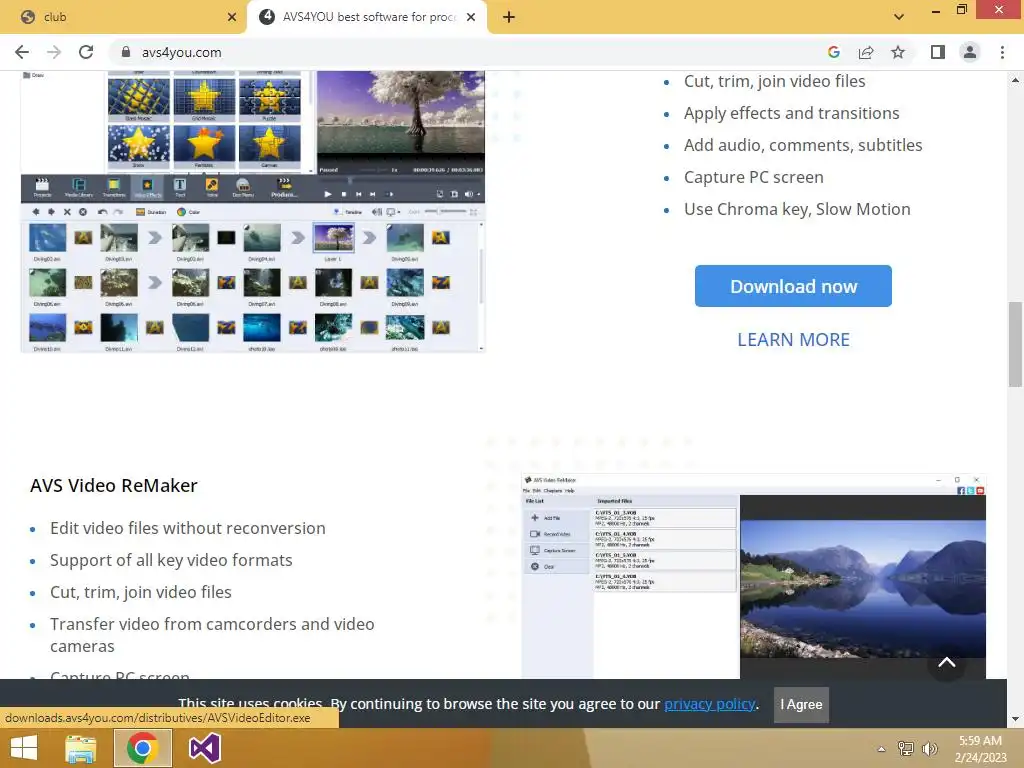Close the 'club' tab
The width and height of the screenshot is (1024, 768).
[232, 17]
